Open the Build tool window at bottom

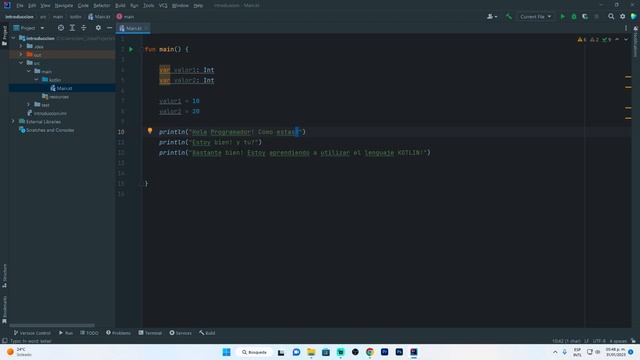[207, 333]
